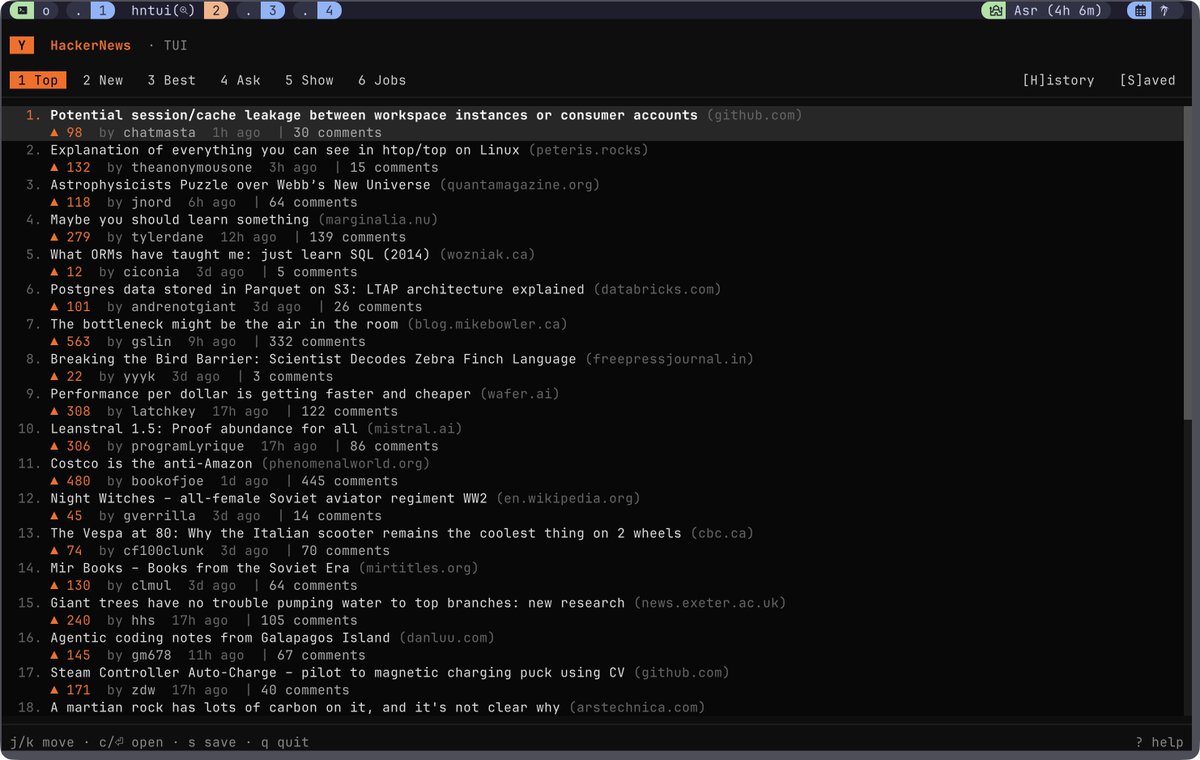Select 'What ORMs have taught me: just learn SQL'
This screenshot has height=760, width=1200.
coord(240,254)
